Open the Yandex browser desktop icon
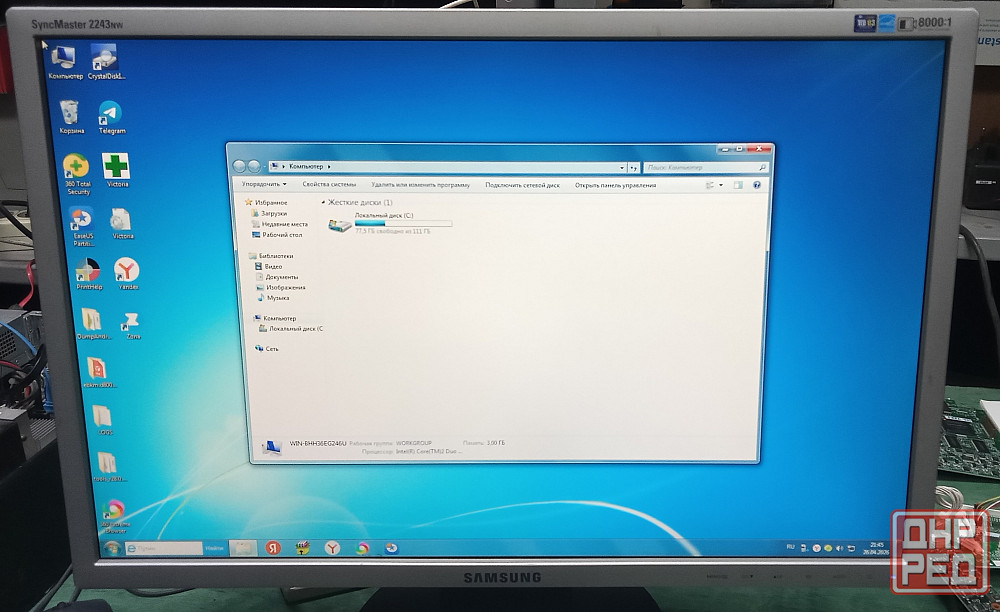The image size is (1000, 612). (x=127, y=270)
